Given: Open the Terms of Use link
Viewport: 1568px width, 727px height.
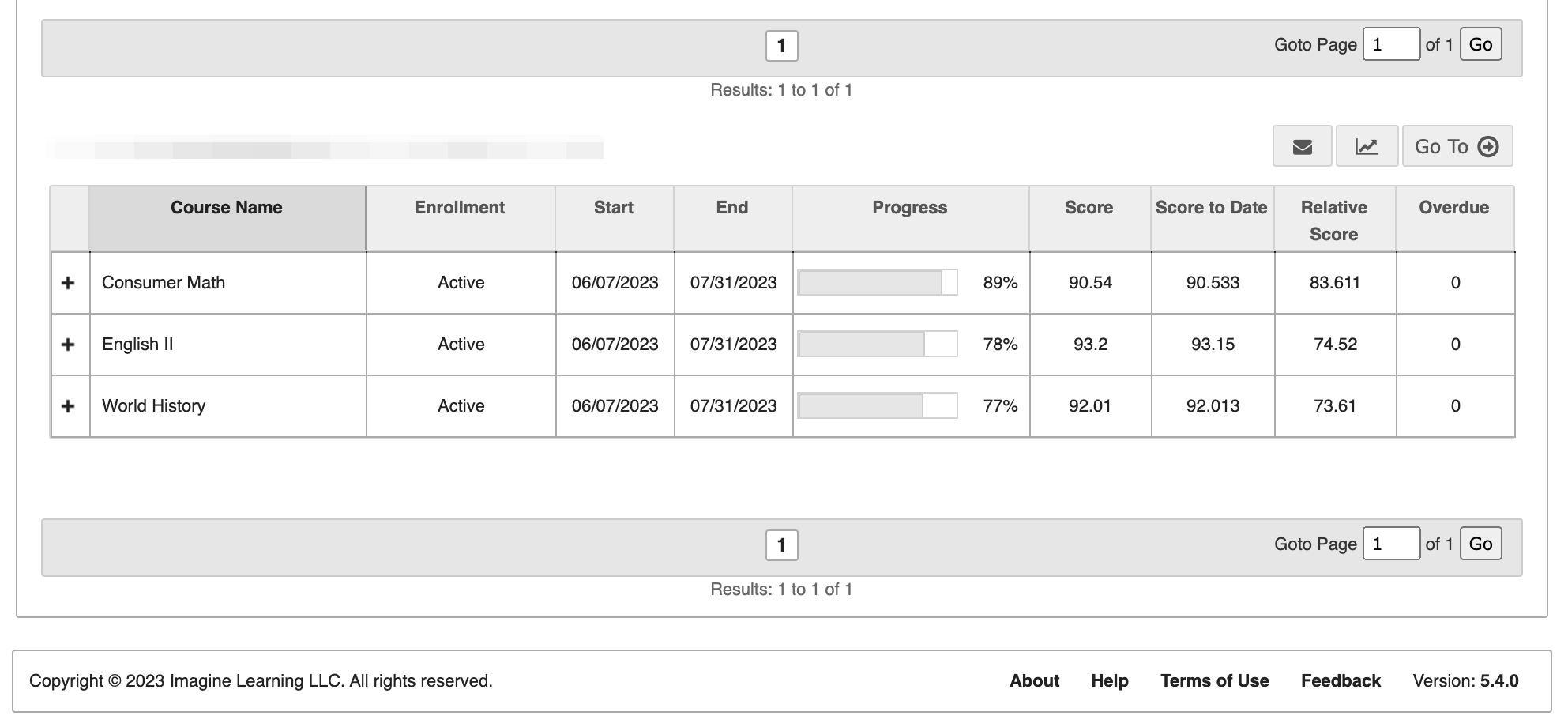Looking at the screenshot, I should point(1214,681).
